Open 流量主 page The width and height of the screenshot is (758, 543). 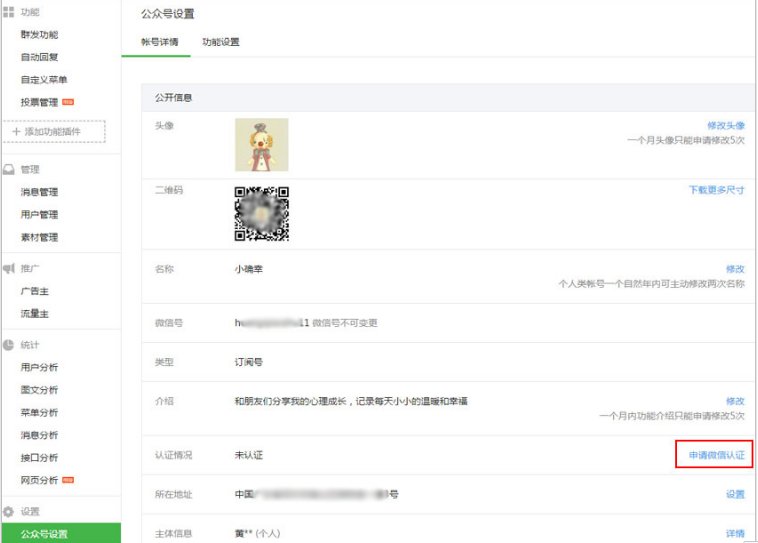coord(34,314)
